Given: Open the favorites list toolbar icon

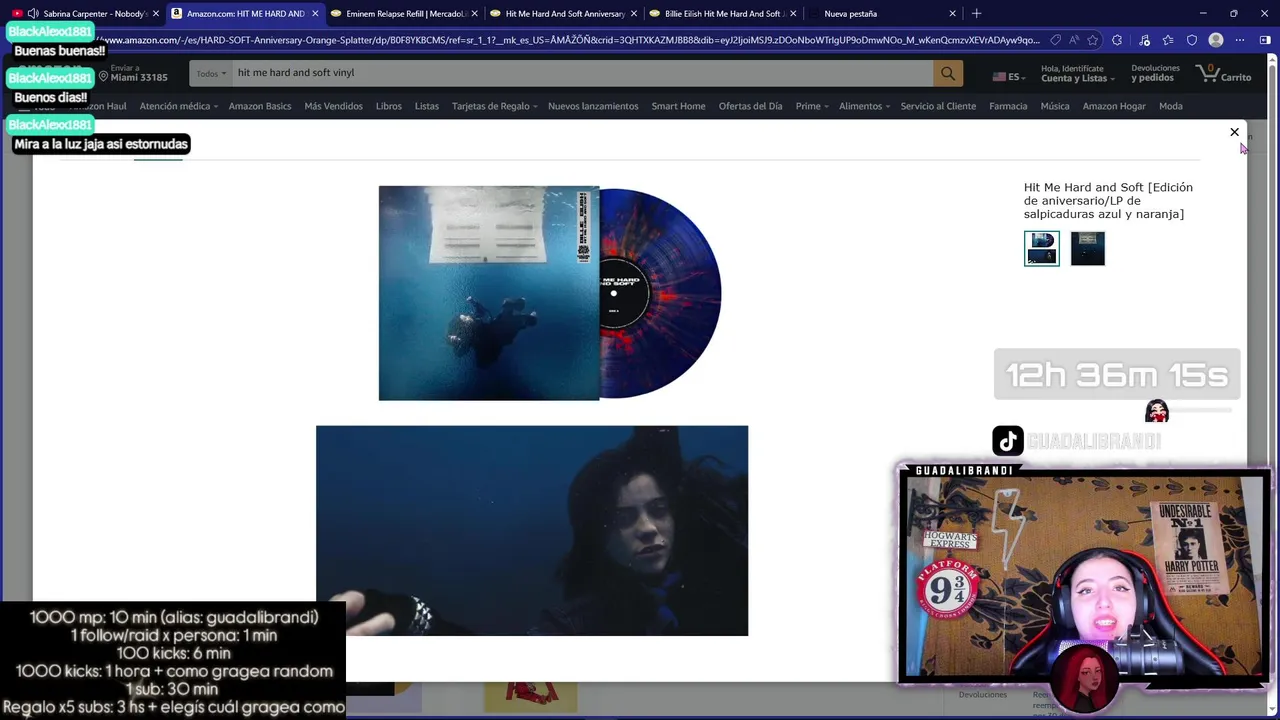Looking at the screenshot, I should pyautogui.click(x=1168, y=41).
